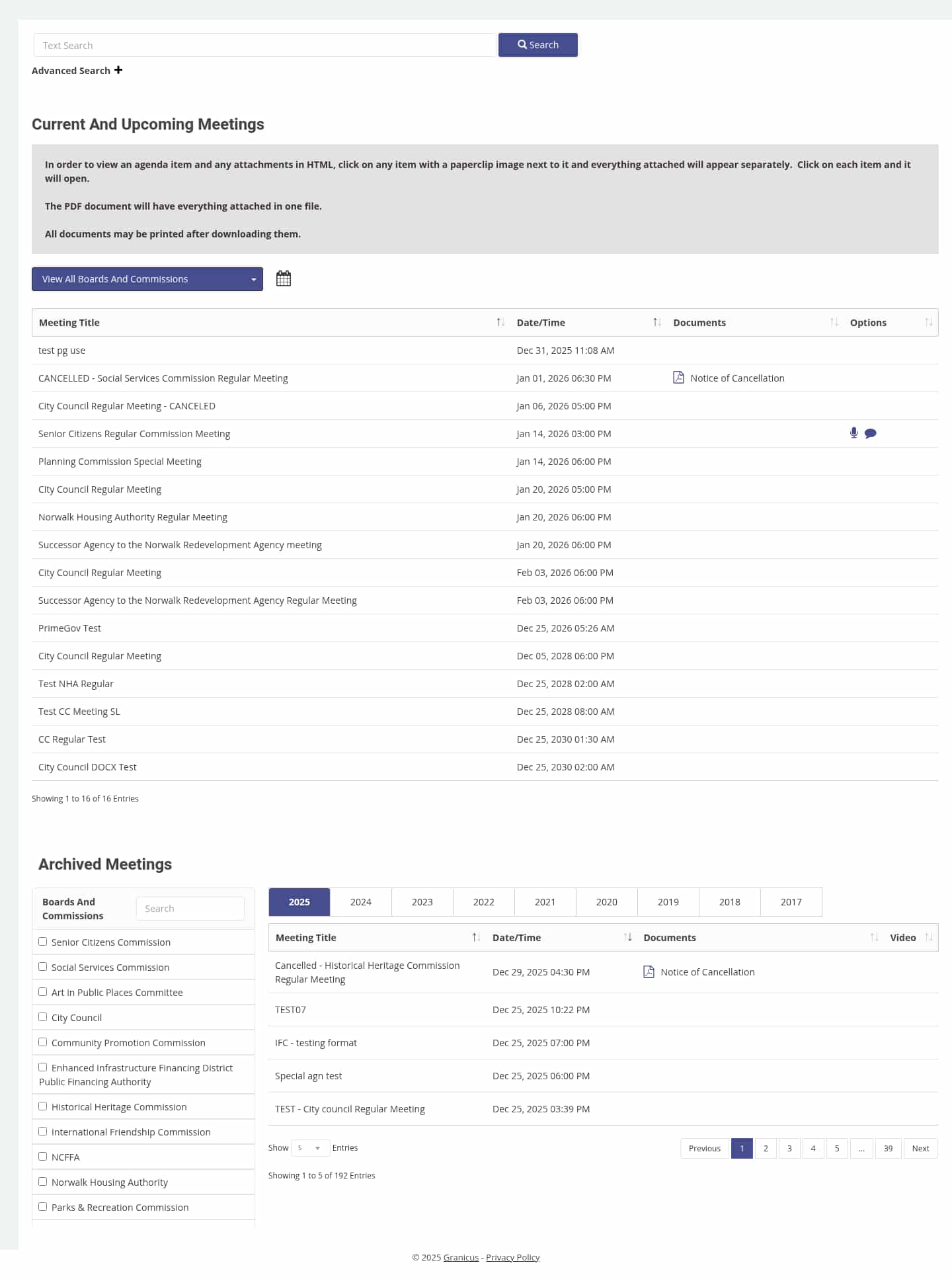Go to archive page 4

pyautogui.click(x=813, y=1148)
